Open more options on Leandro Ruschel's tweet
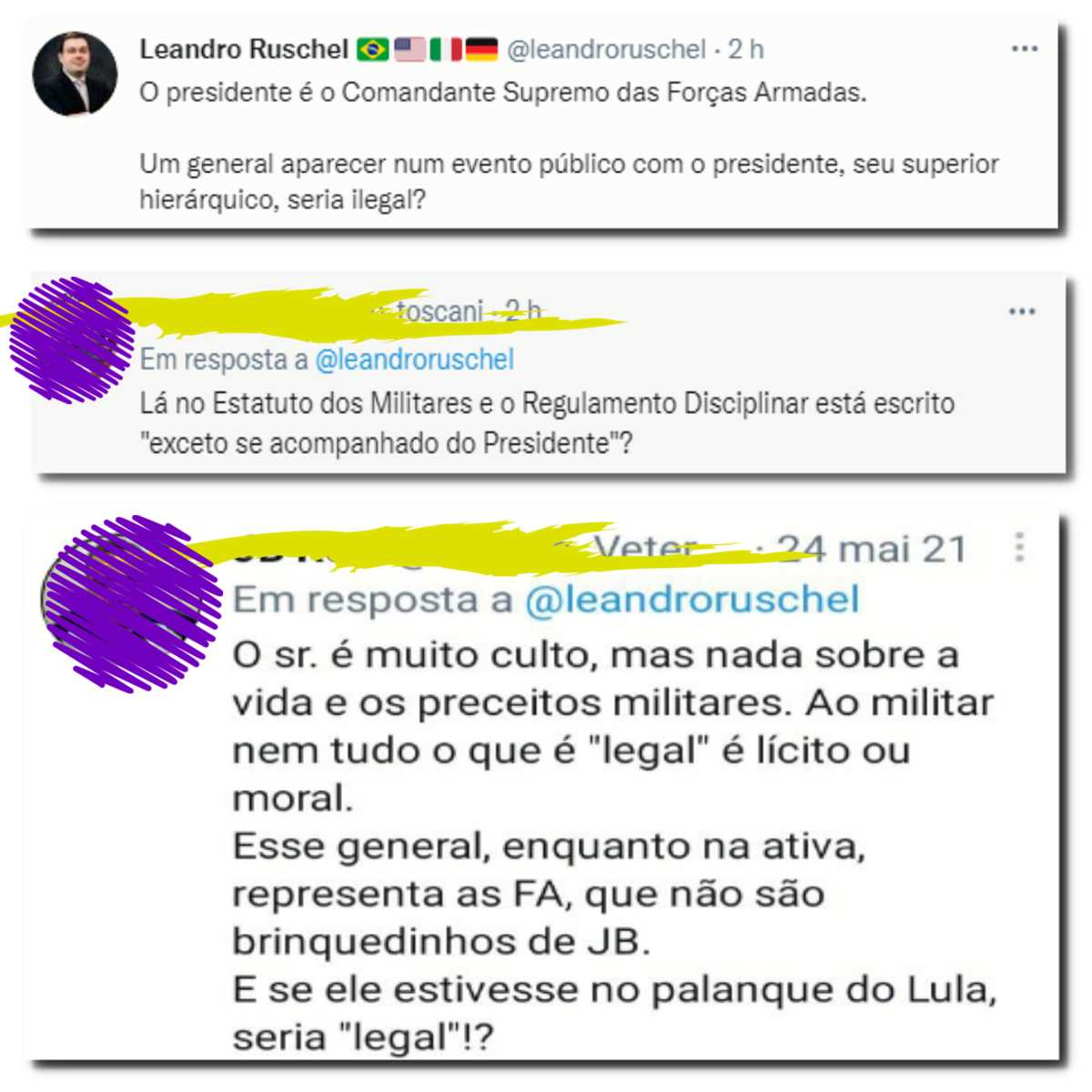The image size is (1092, 1092). 1025,49
